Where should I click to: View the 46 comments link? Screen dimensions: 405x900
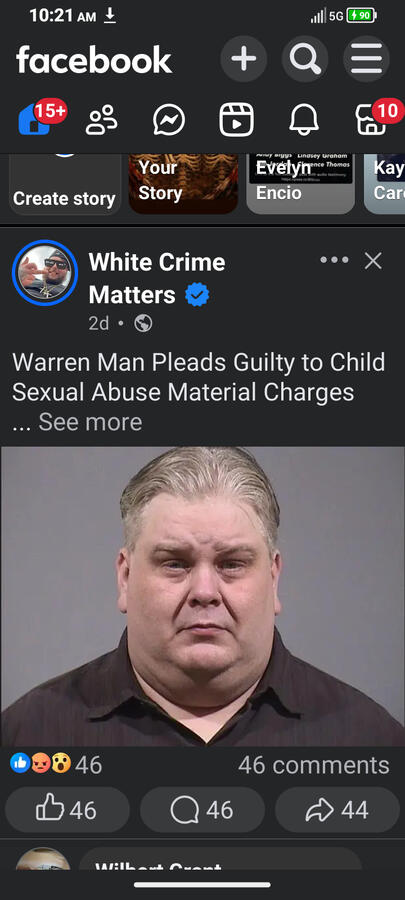click(314, 765)
